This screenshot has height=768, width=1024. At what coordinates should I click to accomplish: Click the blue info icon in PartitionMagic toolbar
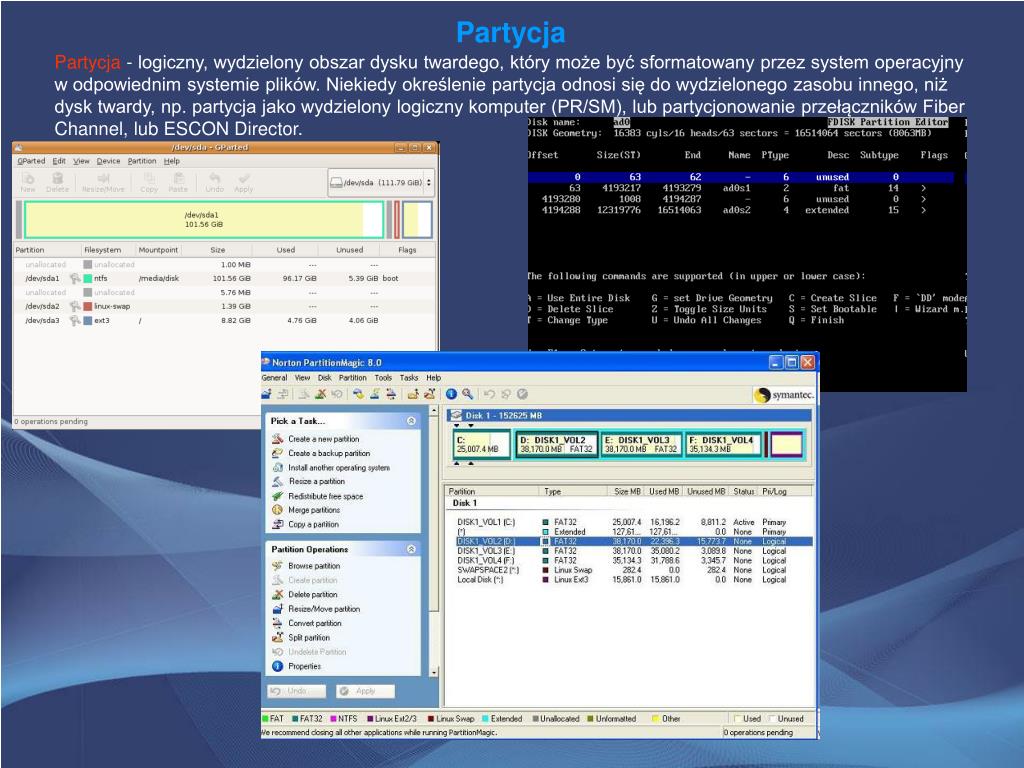451,394
